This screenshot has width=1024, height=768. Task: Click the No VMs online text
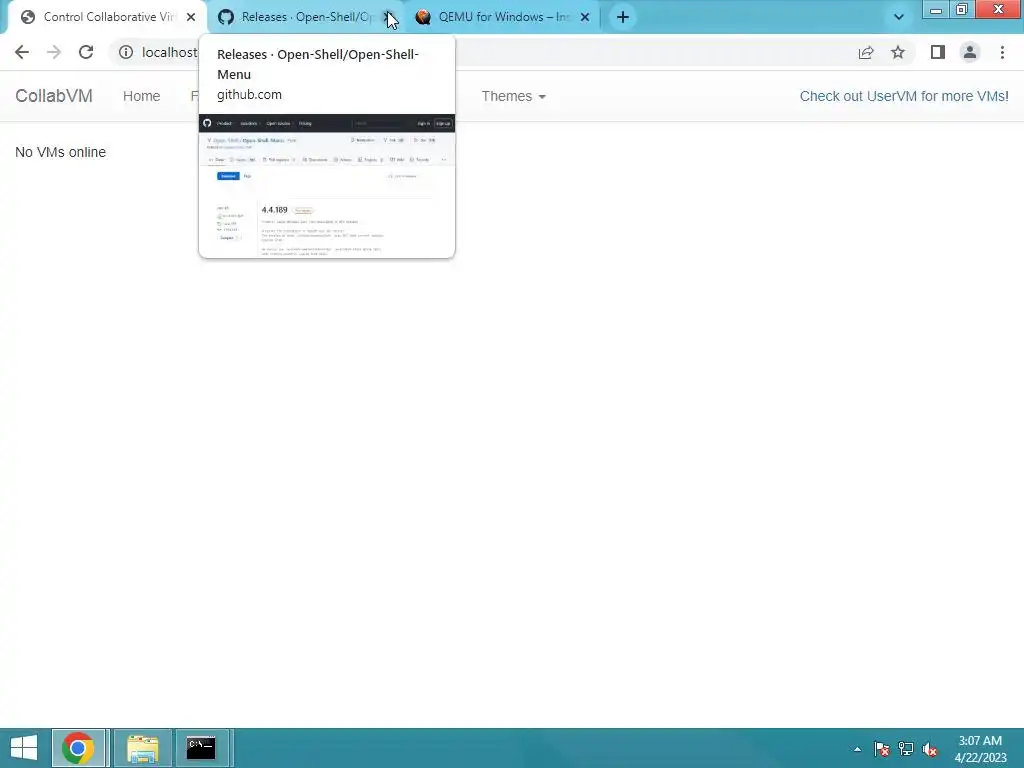[61, 152]
